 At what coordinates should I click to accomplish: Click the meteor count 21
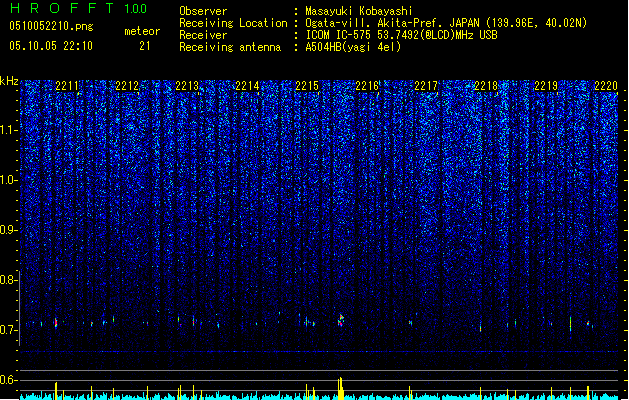(x=144, y=46)
